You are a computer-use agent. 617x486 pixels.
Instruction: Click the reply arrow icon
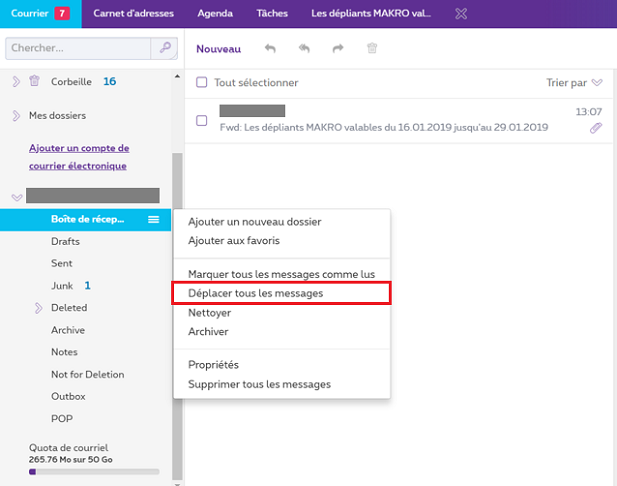click(x=270, y=48)
